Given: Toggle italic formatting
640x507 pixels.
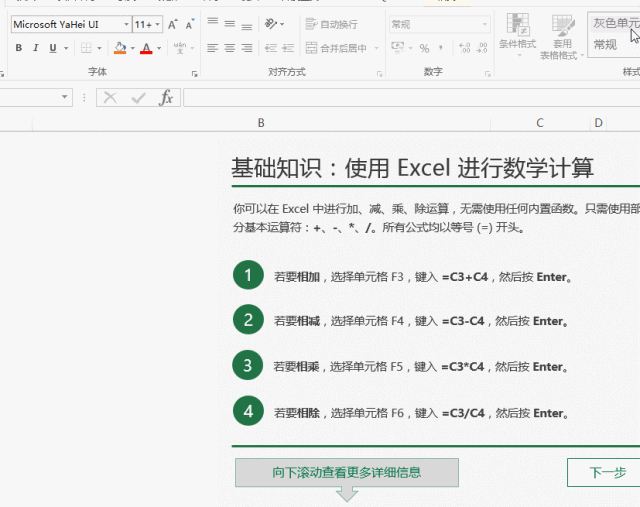Looking at the screenshot, I should point(36,48).
